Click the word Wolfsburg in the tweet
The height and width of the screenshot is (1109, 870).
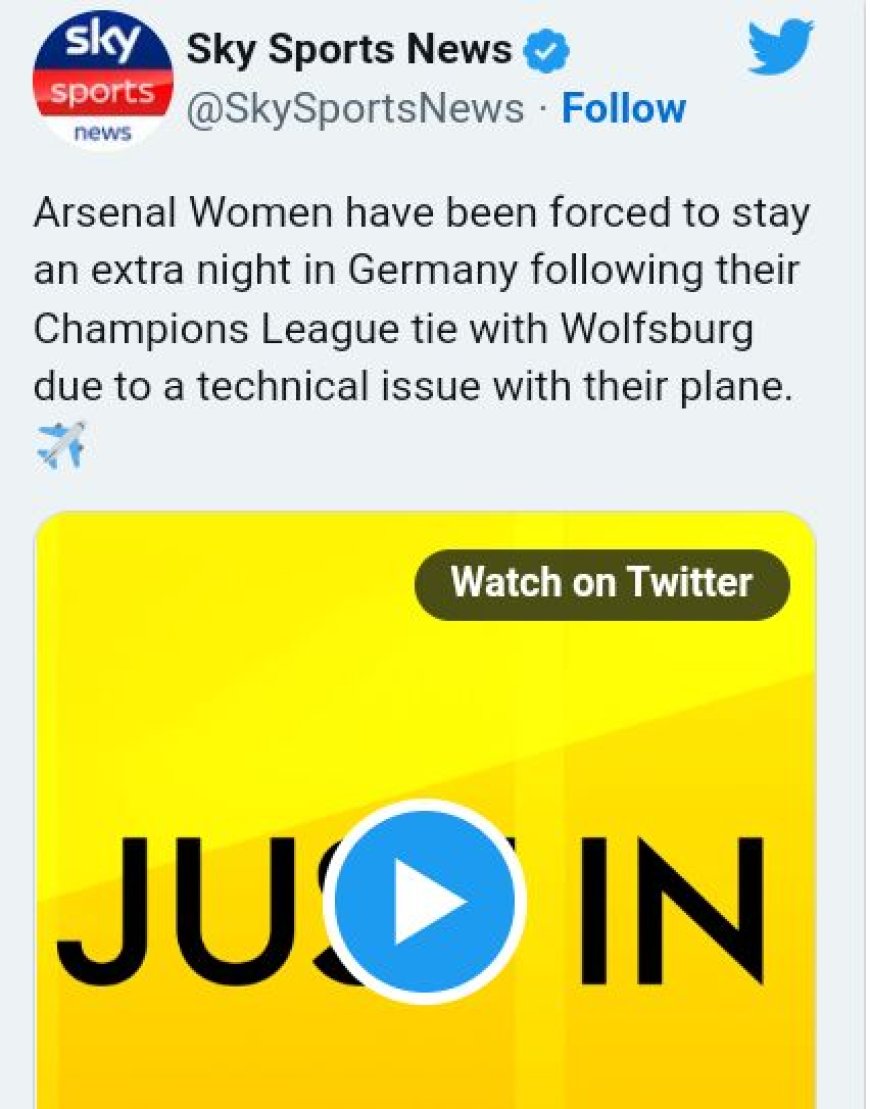(x=657, y=328)
